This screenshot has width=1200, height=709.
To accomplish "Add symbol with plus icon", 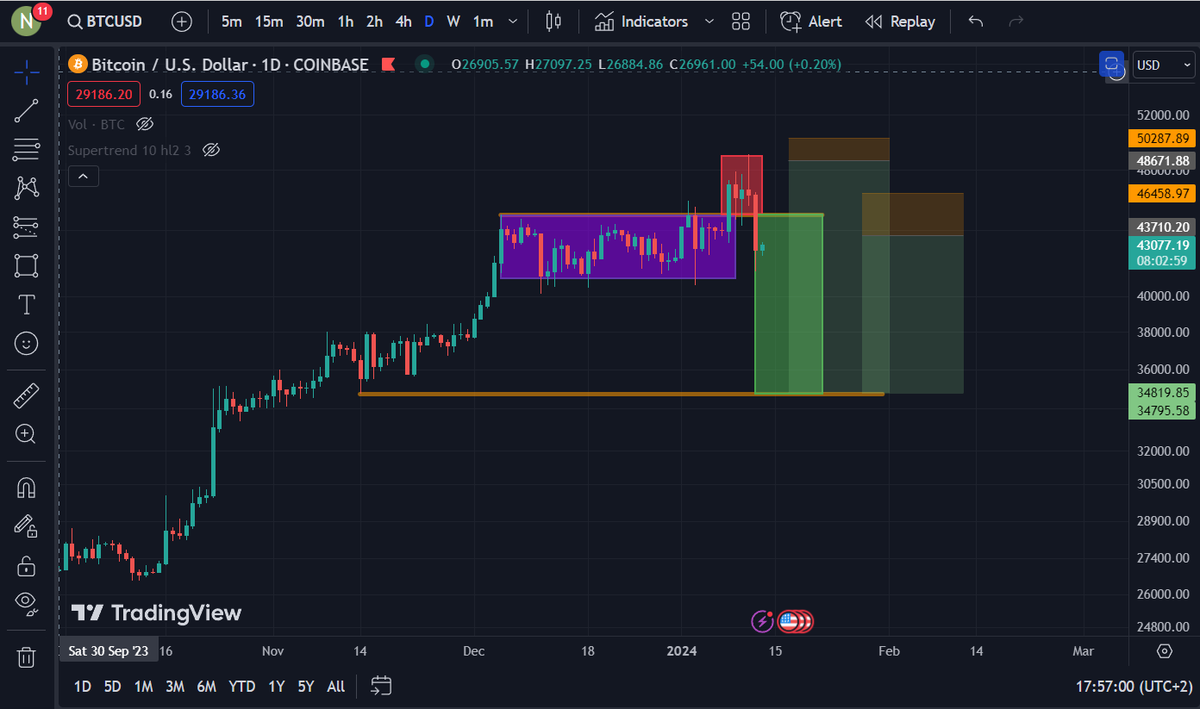I will [x=181, y=21].
